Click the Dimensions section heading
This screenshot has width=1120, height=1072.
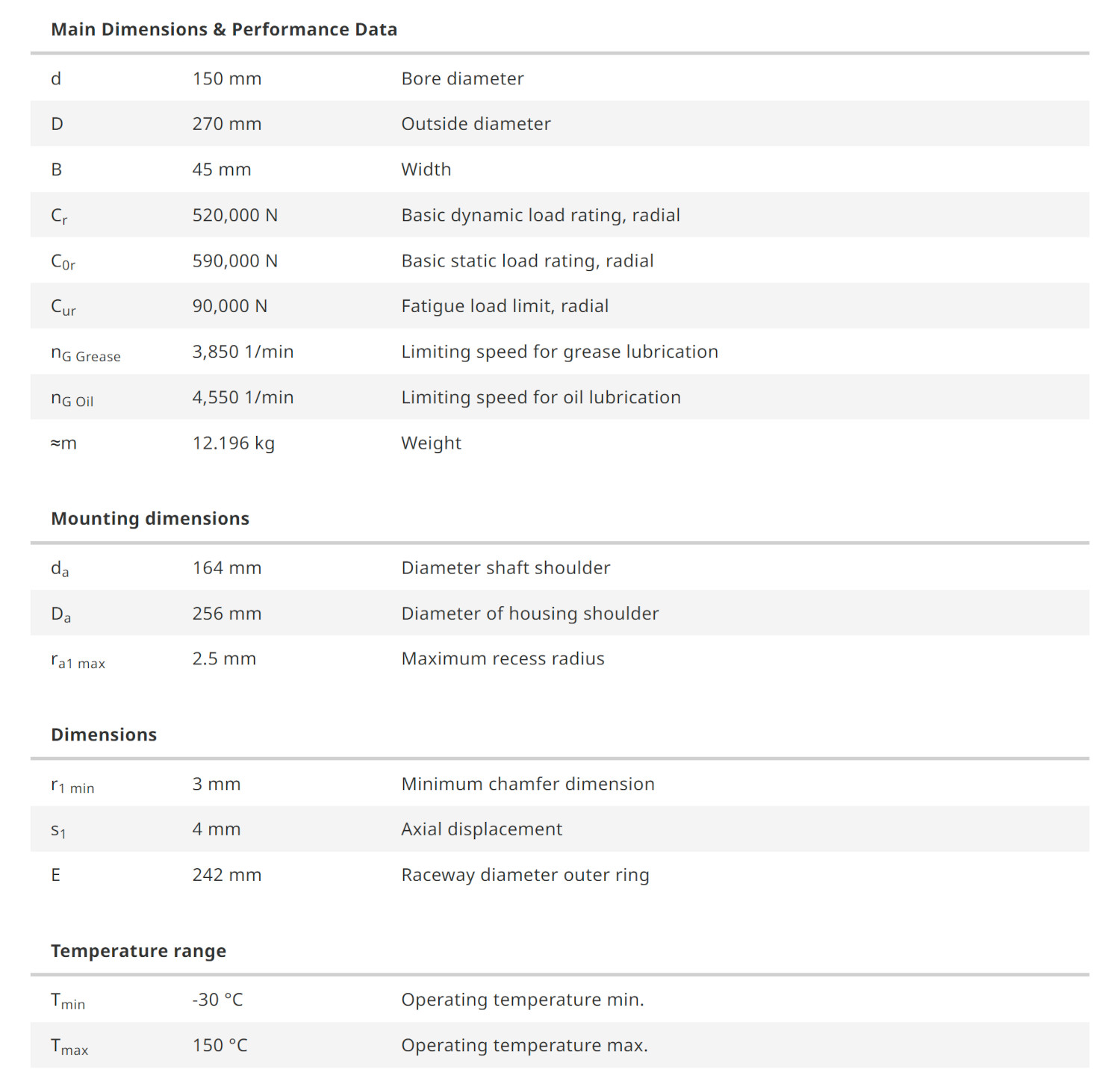point(104,735)
